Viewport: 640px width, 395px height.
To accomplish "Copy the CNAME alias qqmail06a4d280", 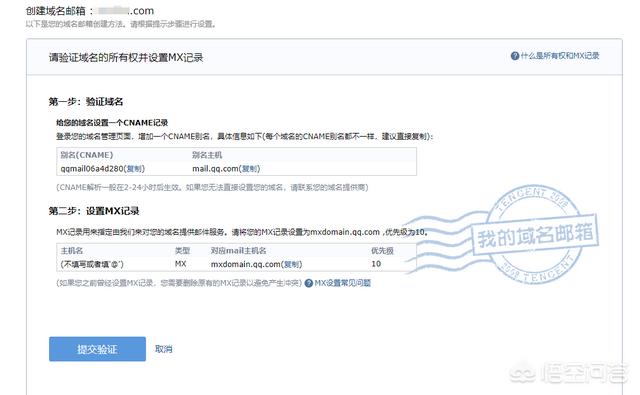I will (x=134, y=169).
